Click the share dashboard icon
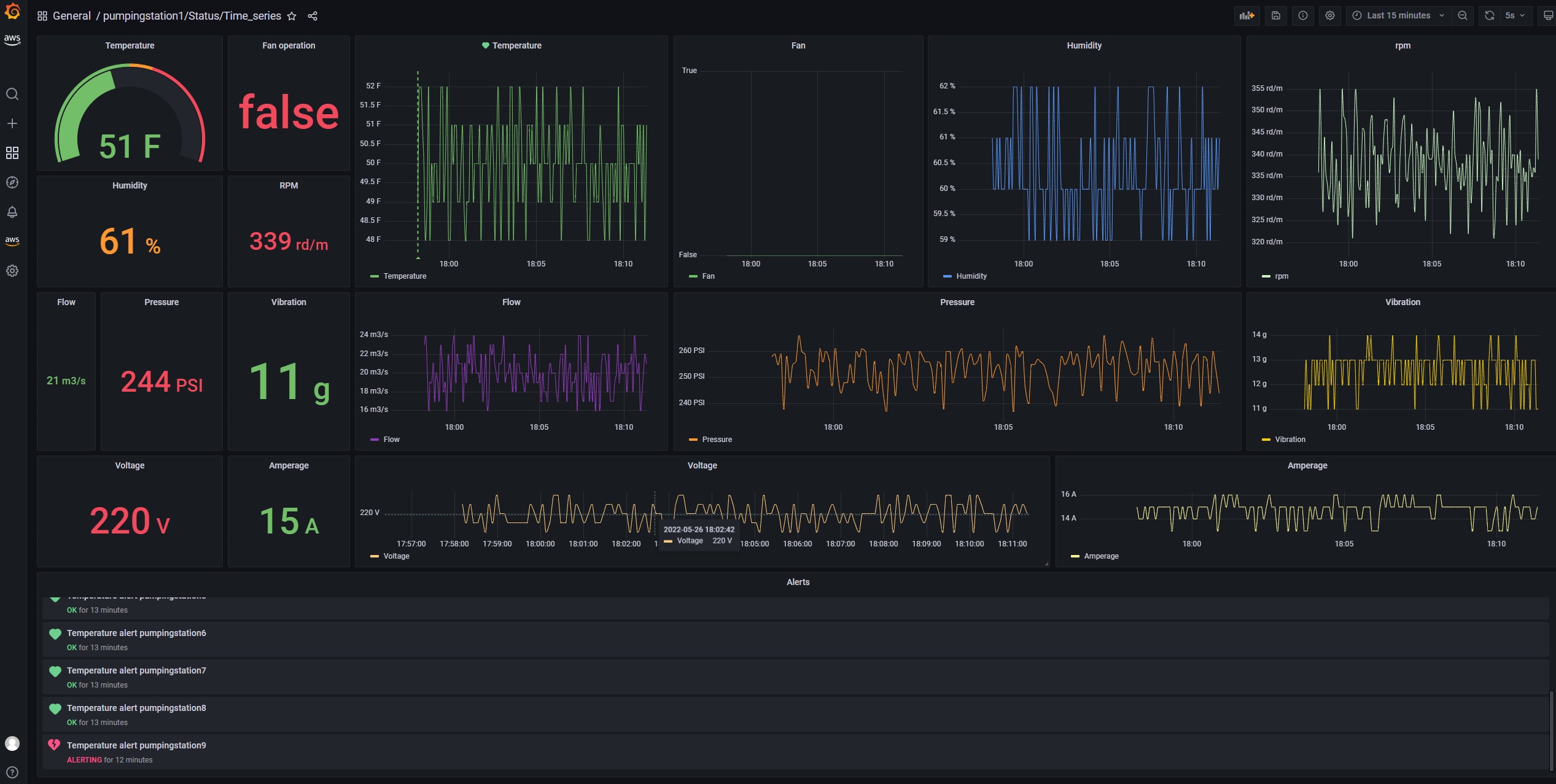Viewport: 1556px width, 784px height. tap(313, 16)
